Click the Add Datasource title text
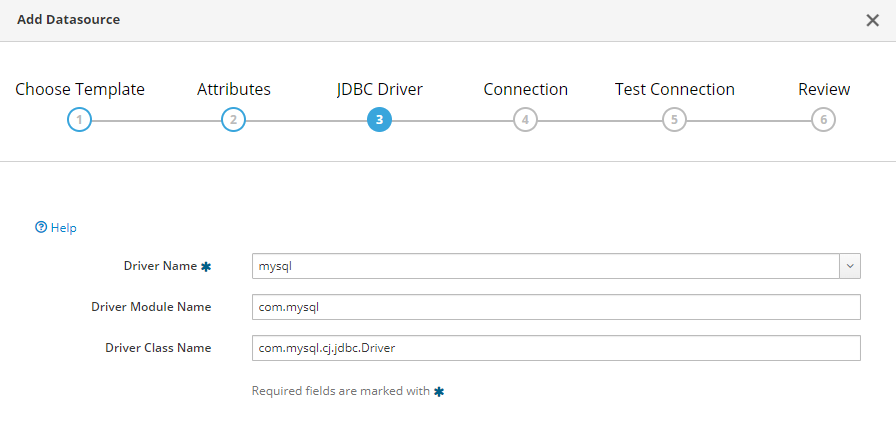 pos(68,20)
